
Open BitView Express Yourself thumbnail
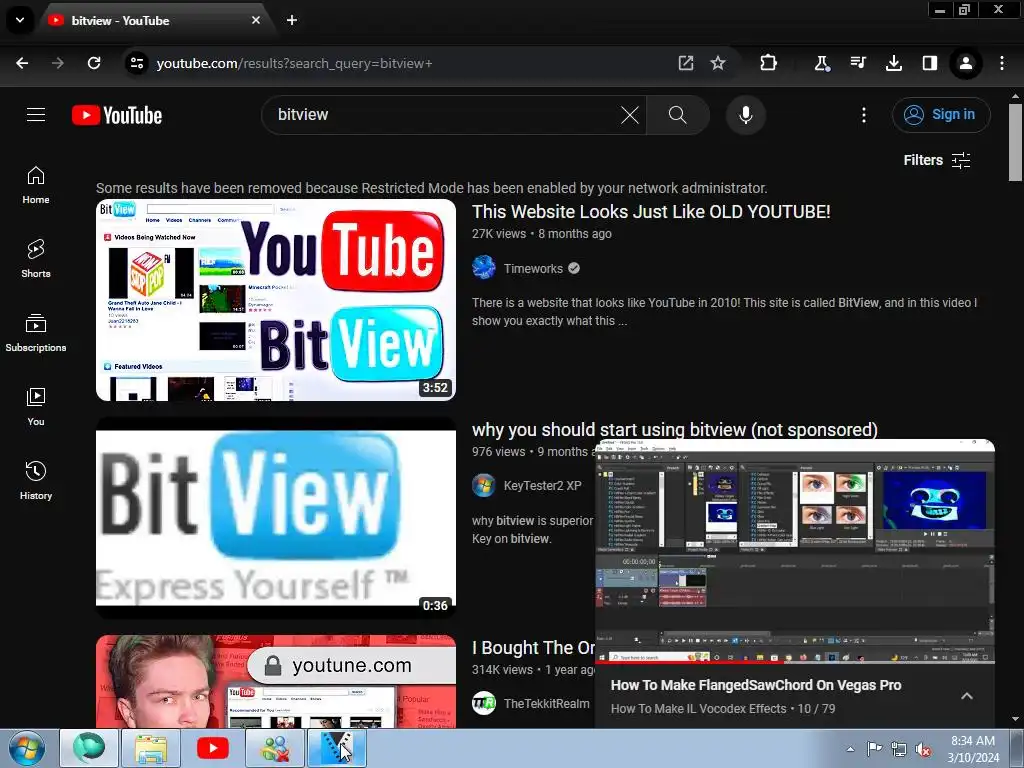pos(276,518)
